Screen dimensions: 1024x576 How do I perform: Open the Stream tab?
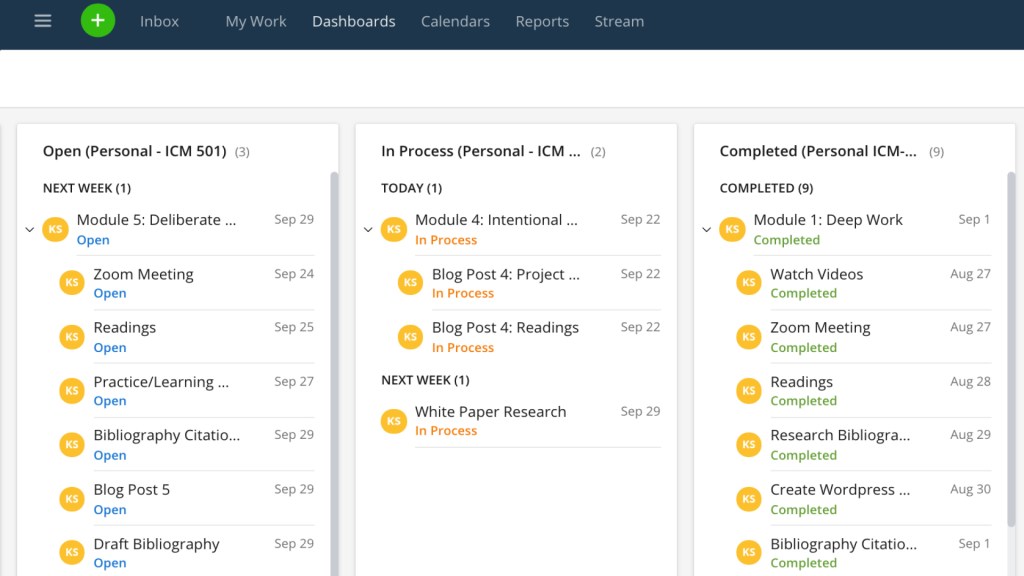(x=619, y=21)
